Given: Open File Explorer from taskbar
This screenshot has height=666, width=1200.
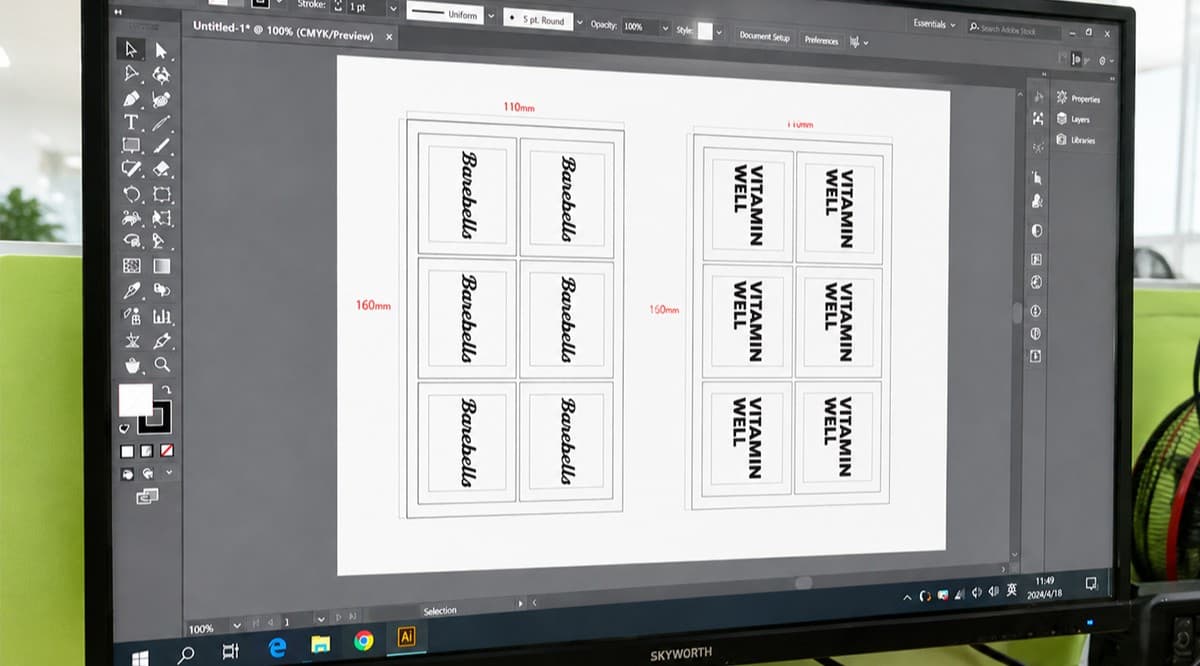Looking at the screenshot, I should (320, 644).
